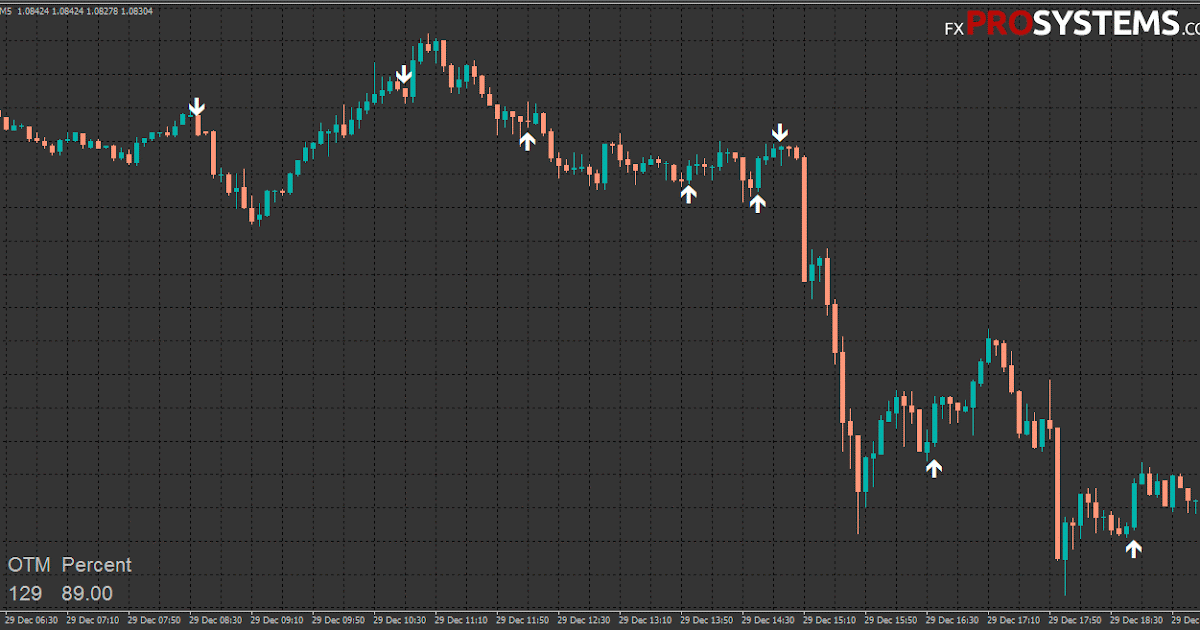The width and height of the screenshot is (1200, 630).
Task: Select the OTM value 129
Action: [25, 594]
